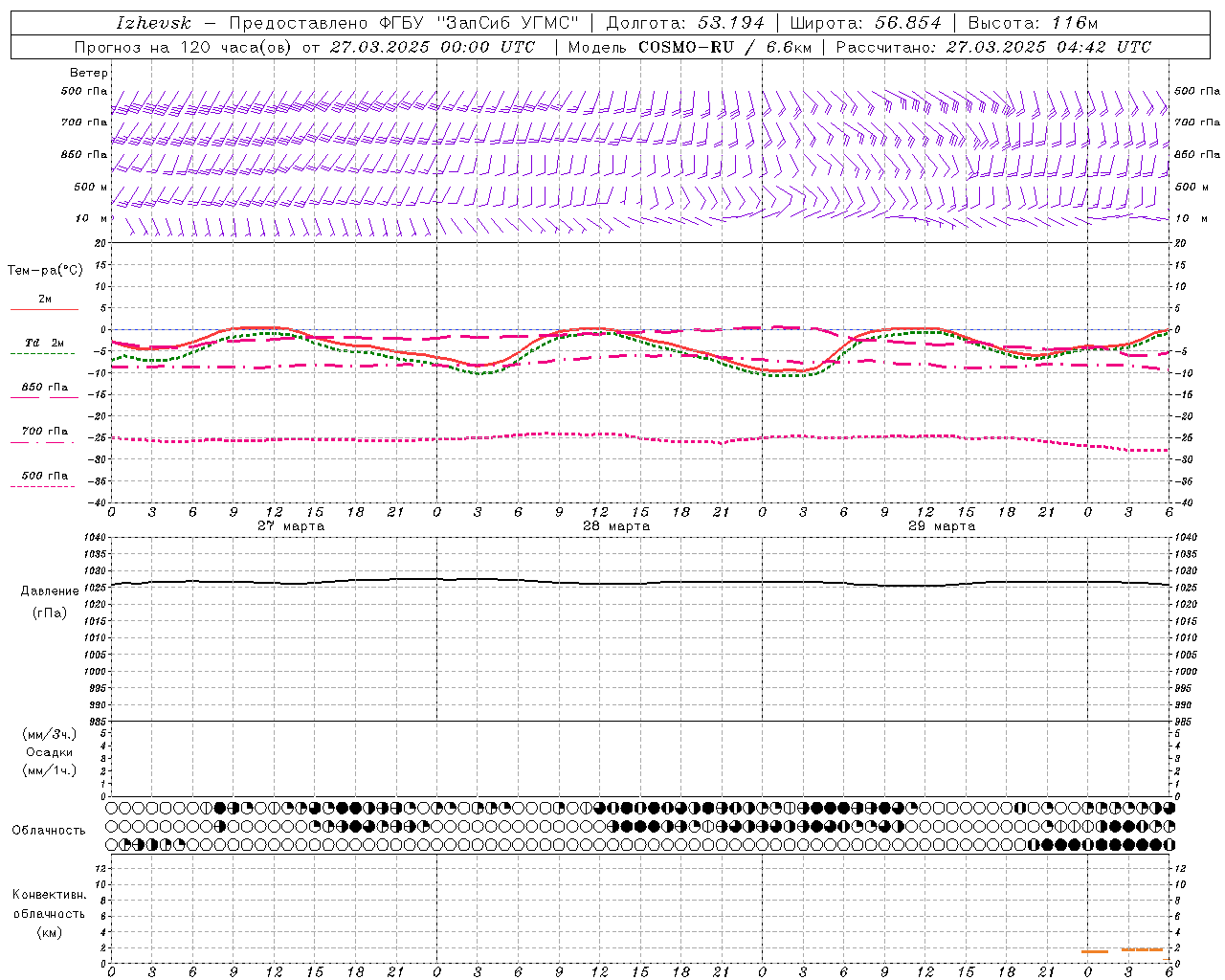Click the "850 гПа" temperature legend entry

tap(45, 388)
